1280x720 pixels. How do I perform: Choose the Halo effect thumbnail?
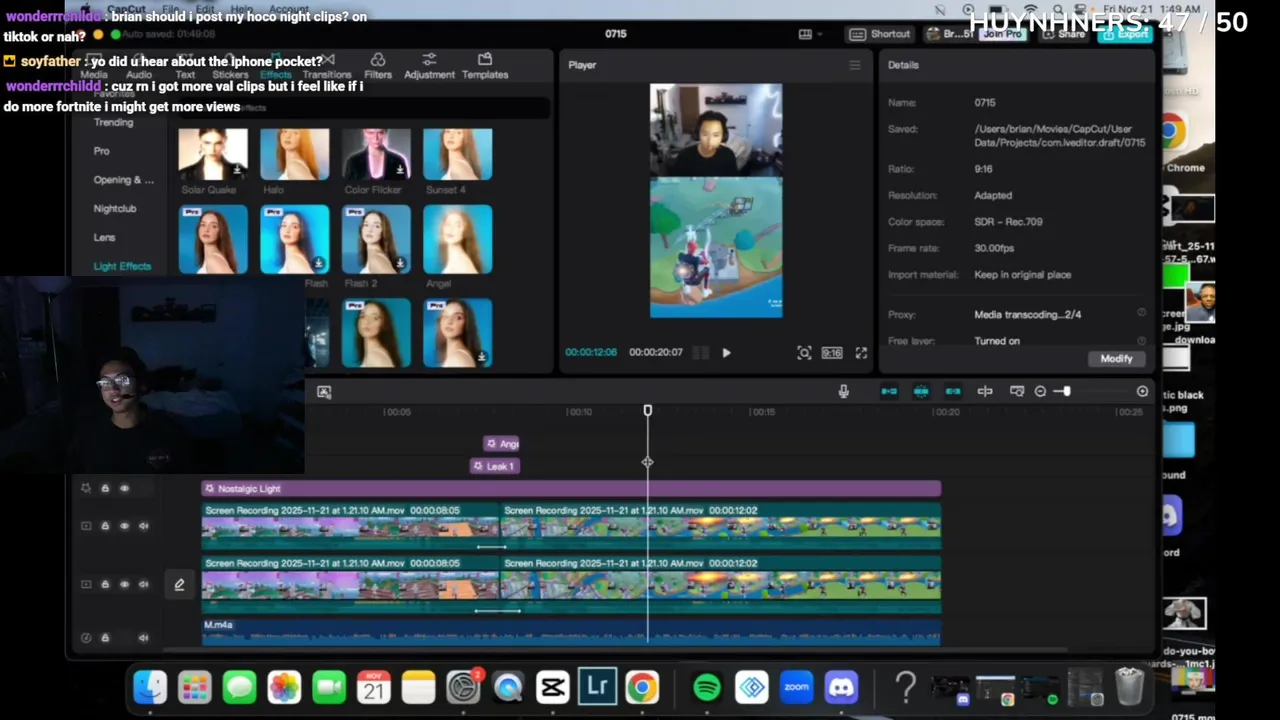[x=295, y=154]
